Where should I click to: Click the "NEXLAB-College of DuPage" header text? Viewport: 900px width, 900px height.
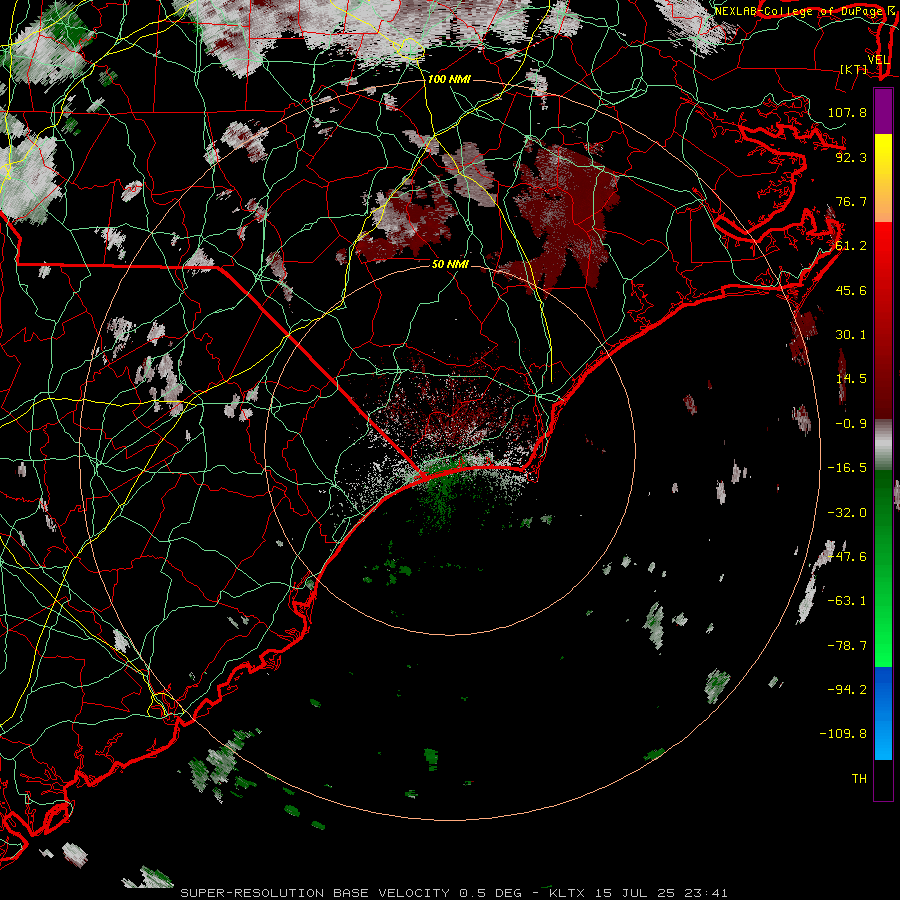(800, 11)
